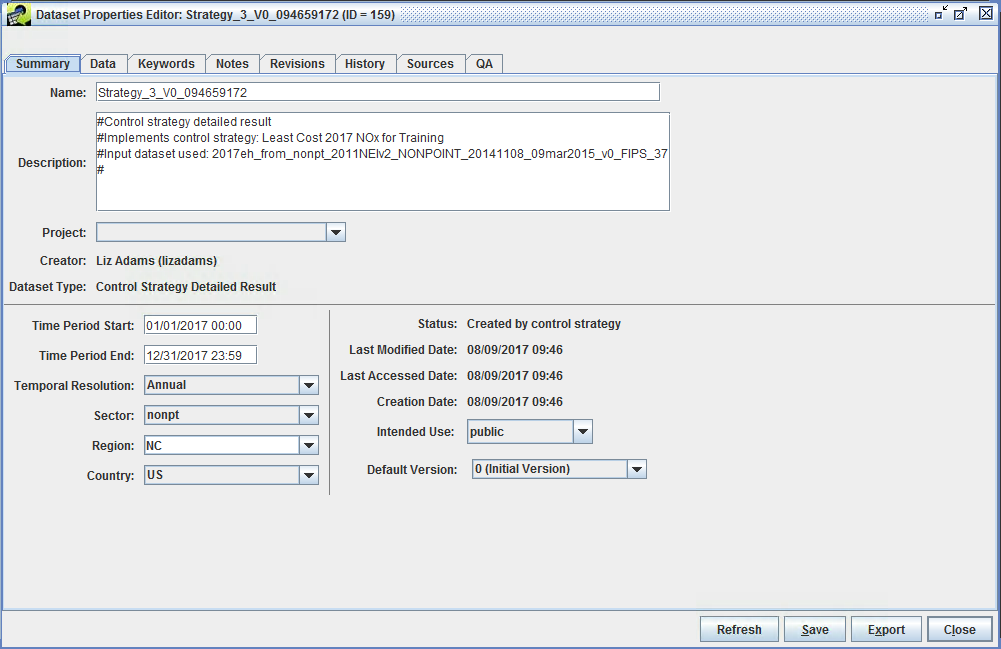Screen dimensions: 1001x649
Task: View the Revisions tab
Action: tap(297, 63)
